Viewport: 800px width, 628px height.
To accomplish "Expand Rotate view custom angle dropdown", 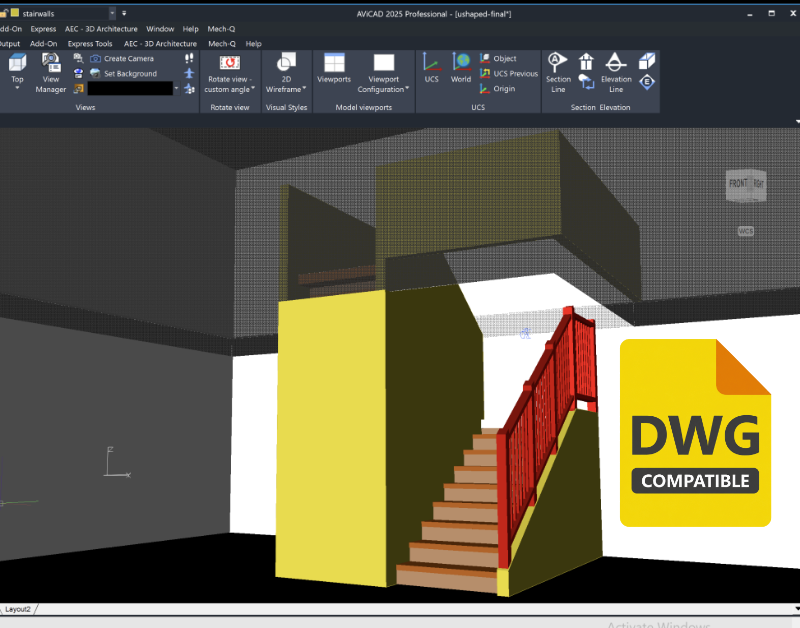I will coord(253,89).
